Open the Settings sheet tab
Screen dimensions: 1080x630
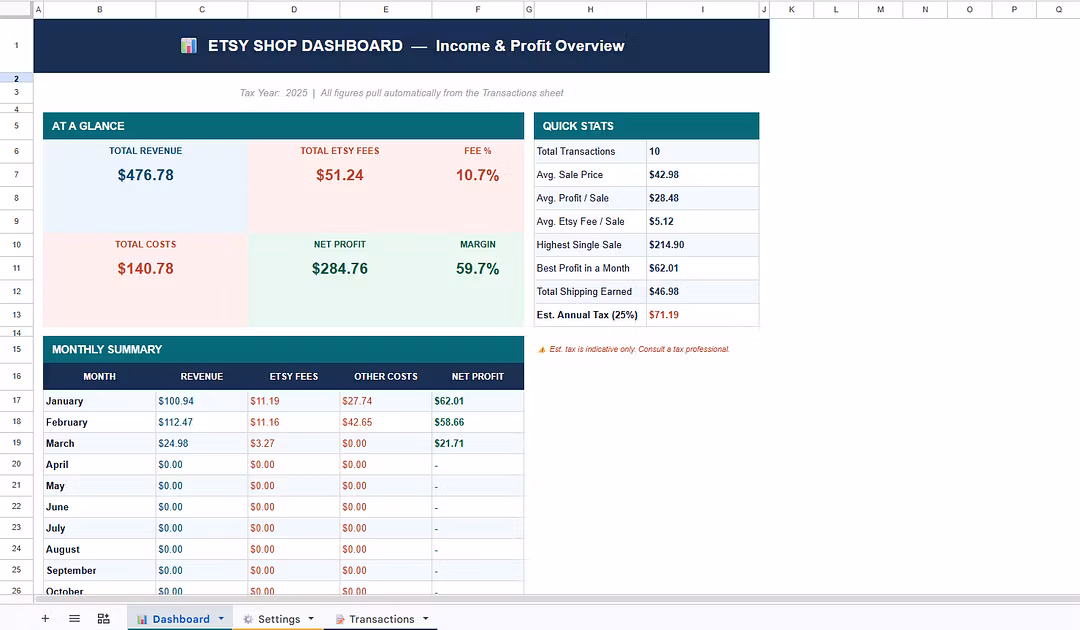279,619
